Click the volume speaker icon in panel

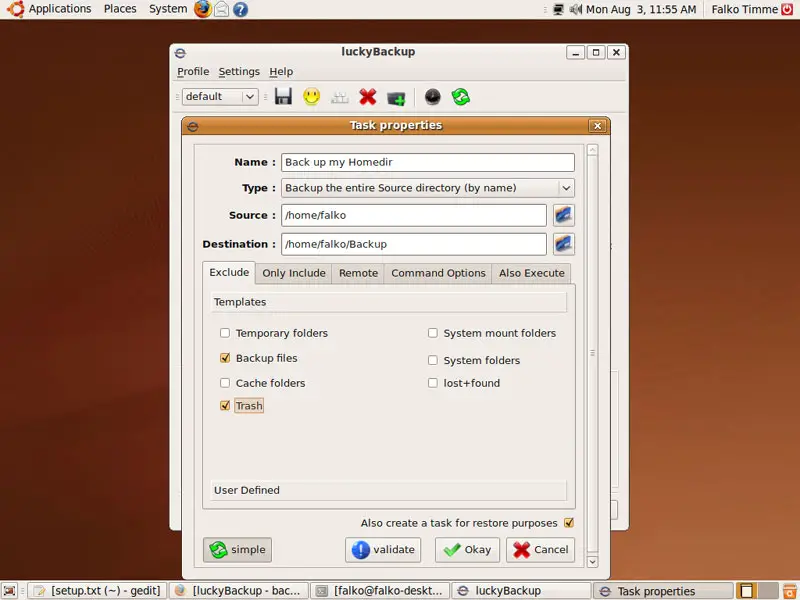pos(576,9)
